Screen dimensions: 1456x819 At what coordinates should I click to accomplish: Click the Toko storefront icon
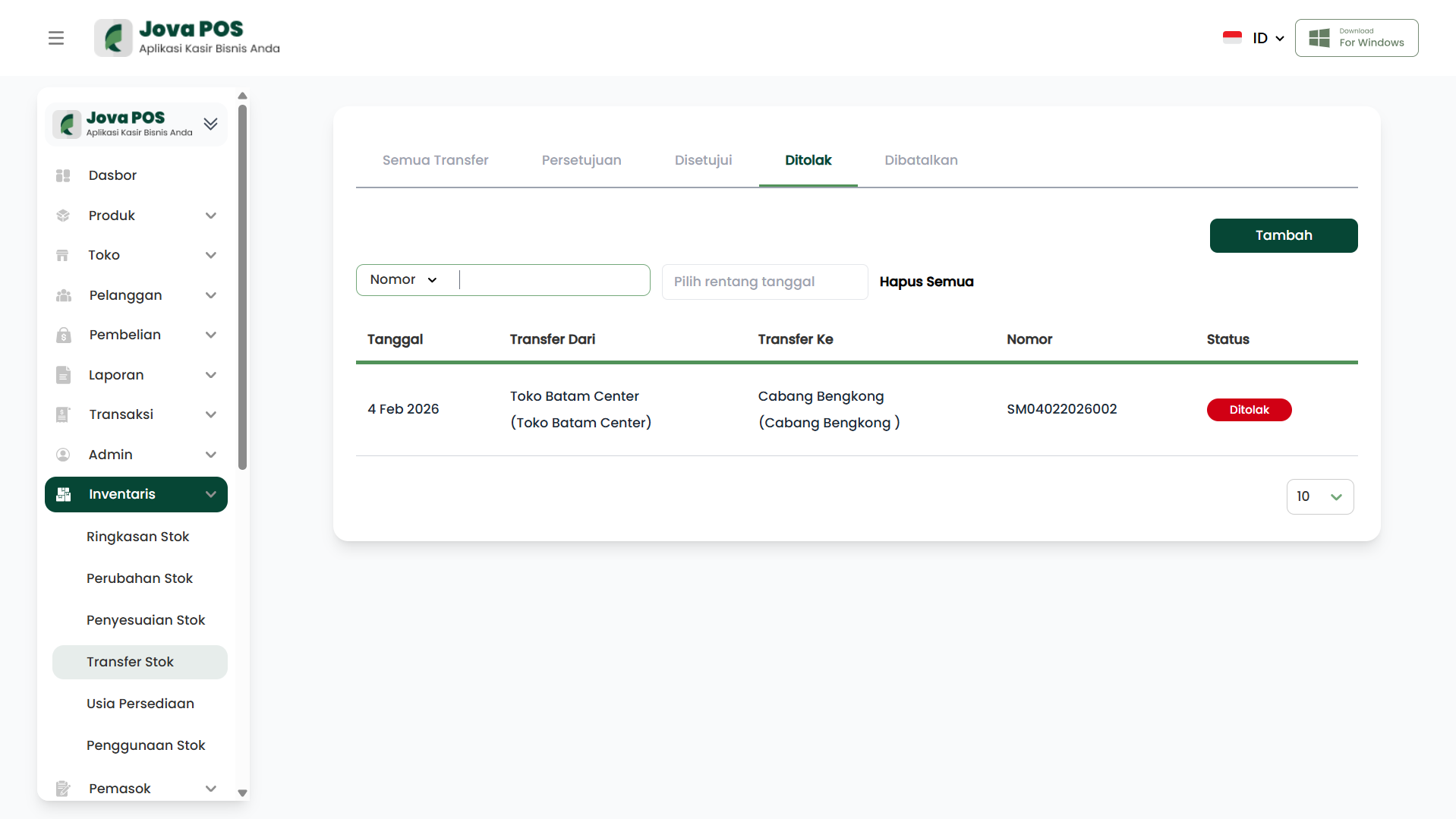(63, 255)
